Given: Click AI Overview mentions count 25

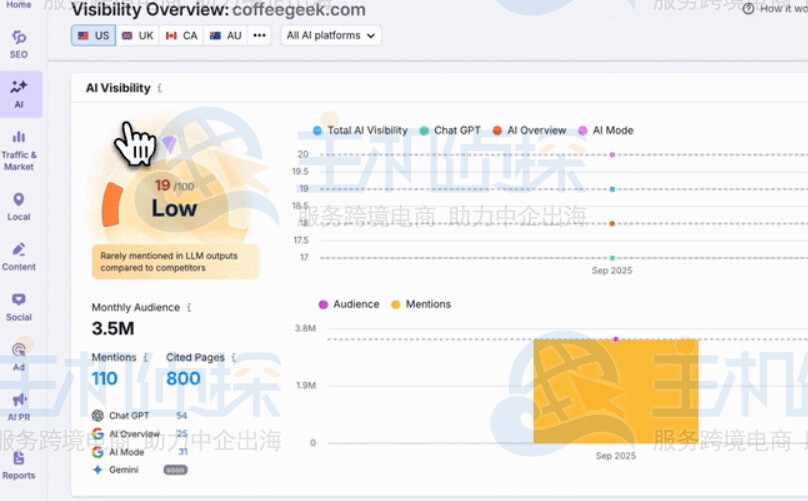Looking at the screenshot, I should coord(181,434).
